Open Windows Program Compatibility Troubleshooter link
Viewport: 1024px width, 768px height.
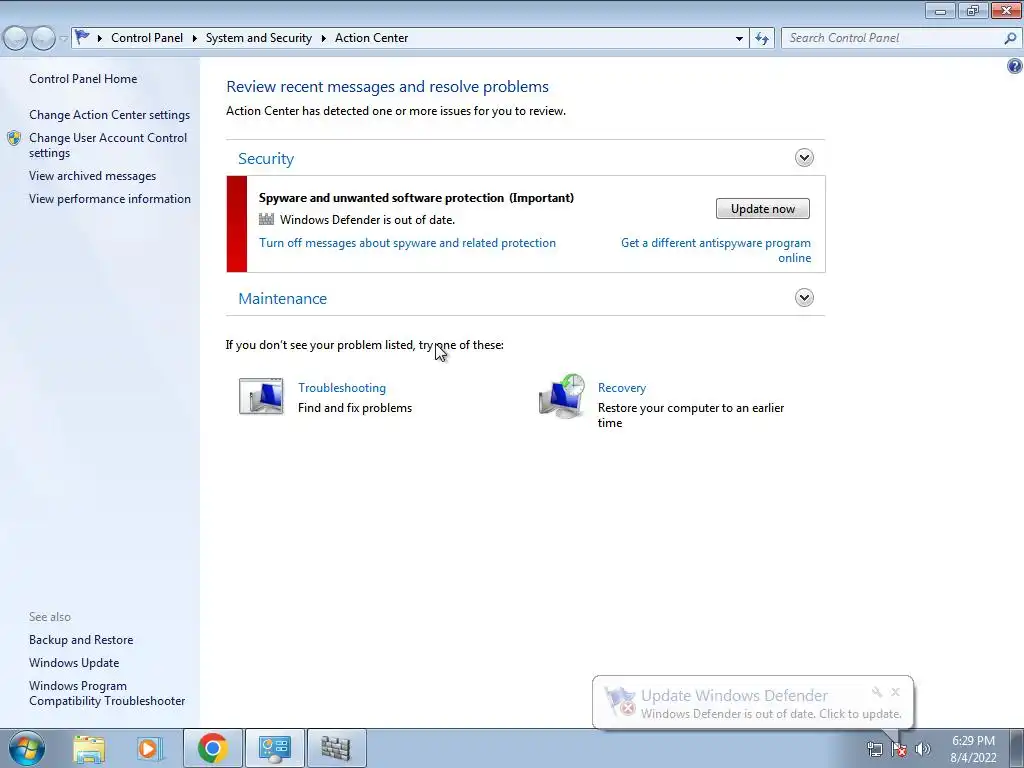click(107, 693)
